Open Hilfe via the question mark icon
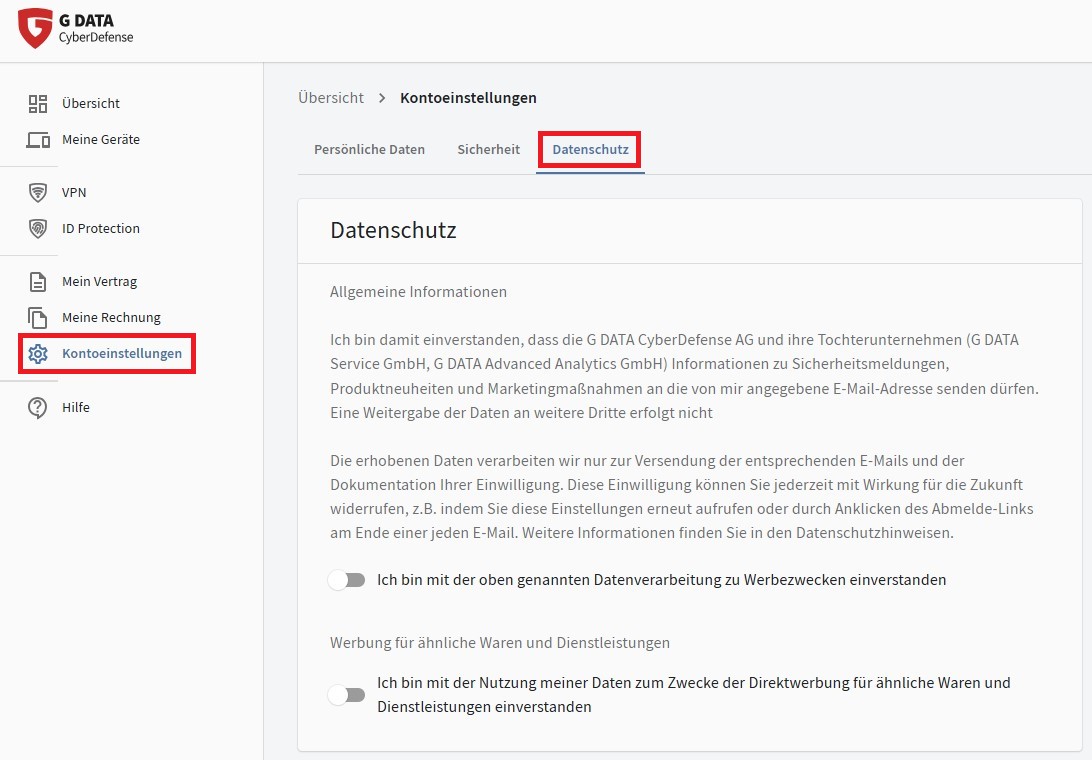This screenshot has width=1092, height=760. pyautogui.click(x=38, y=407)
